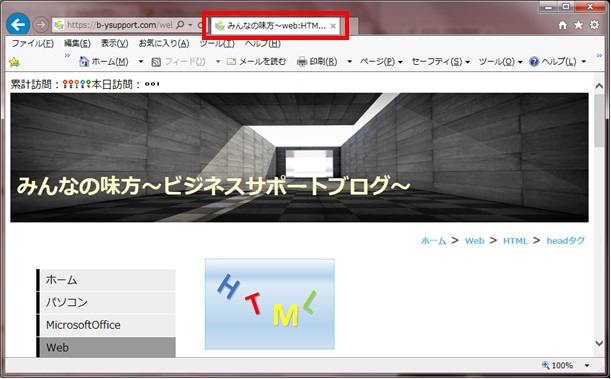Follow the ホーム breadcrumb link
The height and width of the screenshot is (379, 611).
[x=433, y=241]
